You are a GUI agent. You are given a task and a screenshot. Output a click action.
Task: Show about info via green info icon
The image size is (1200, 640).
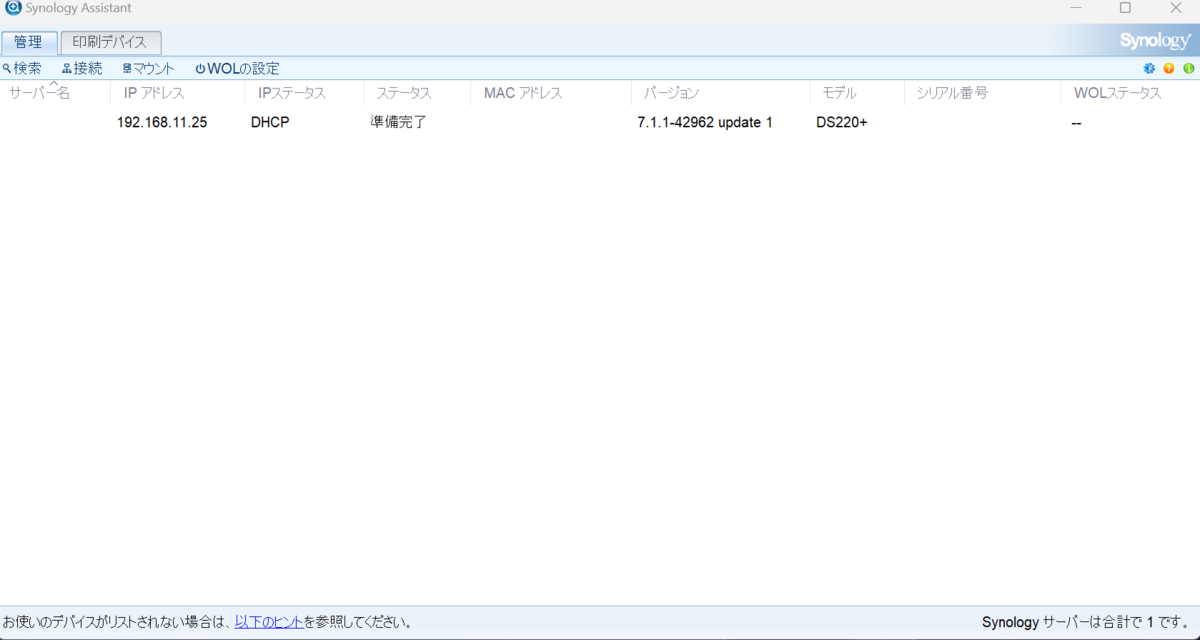1189,69
